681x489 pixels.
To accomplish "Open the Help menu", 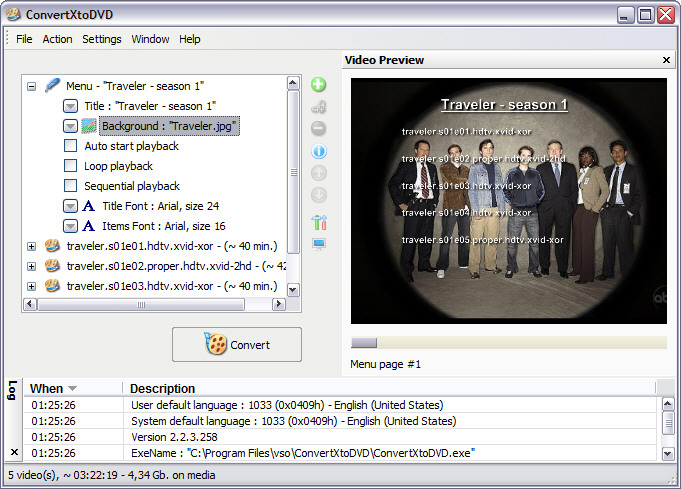I will point(190,39).
